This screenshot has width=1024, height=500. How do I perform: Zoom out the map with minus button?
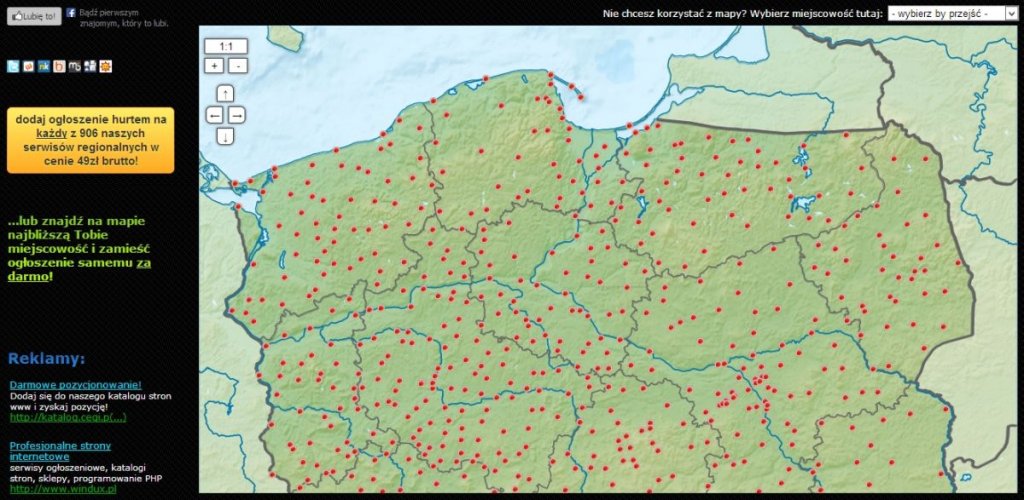[237, 66]
